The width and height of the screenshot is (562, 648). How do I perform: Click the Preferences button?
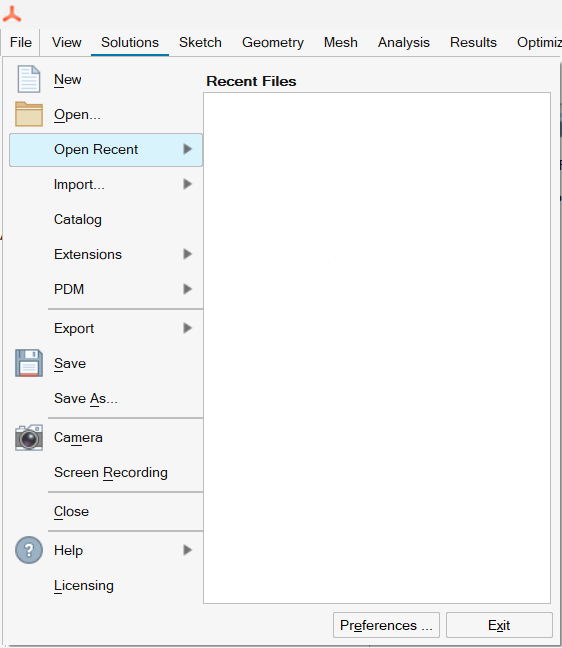[386, 625]
